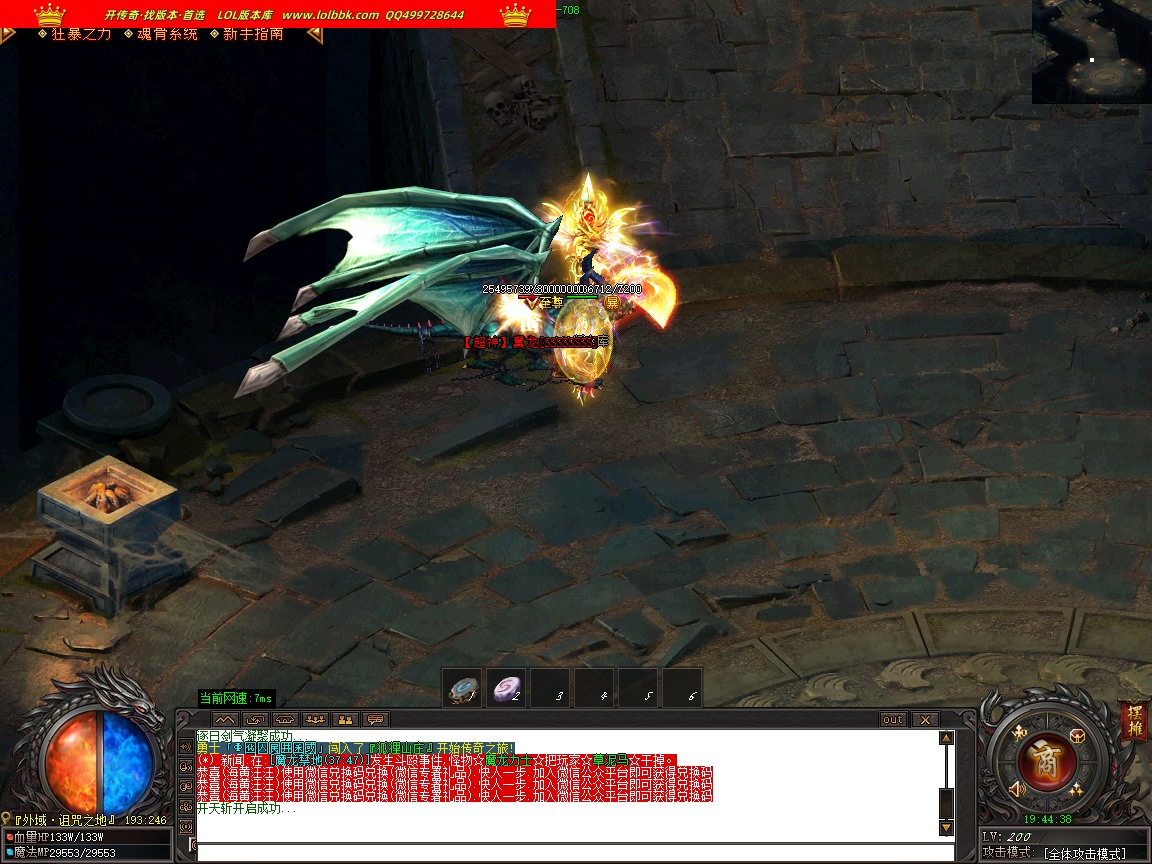Click the mountain-shaped chat toolbar icon

tap(225, 719)
